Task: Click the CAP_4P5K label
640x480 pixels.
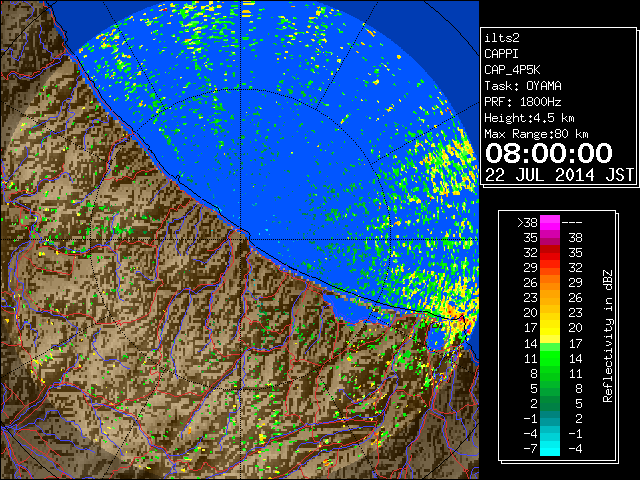Action: point(512,70)
